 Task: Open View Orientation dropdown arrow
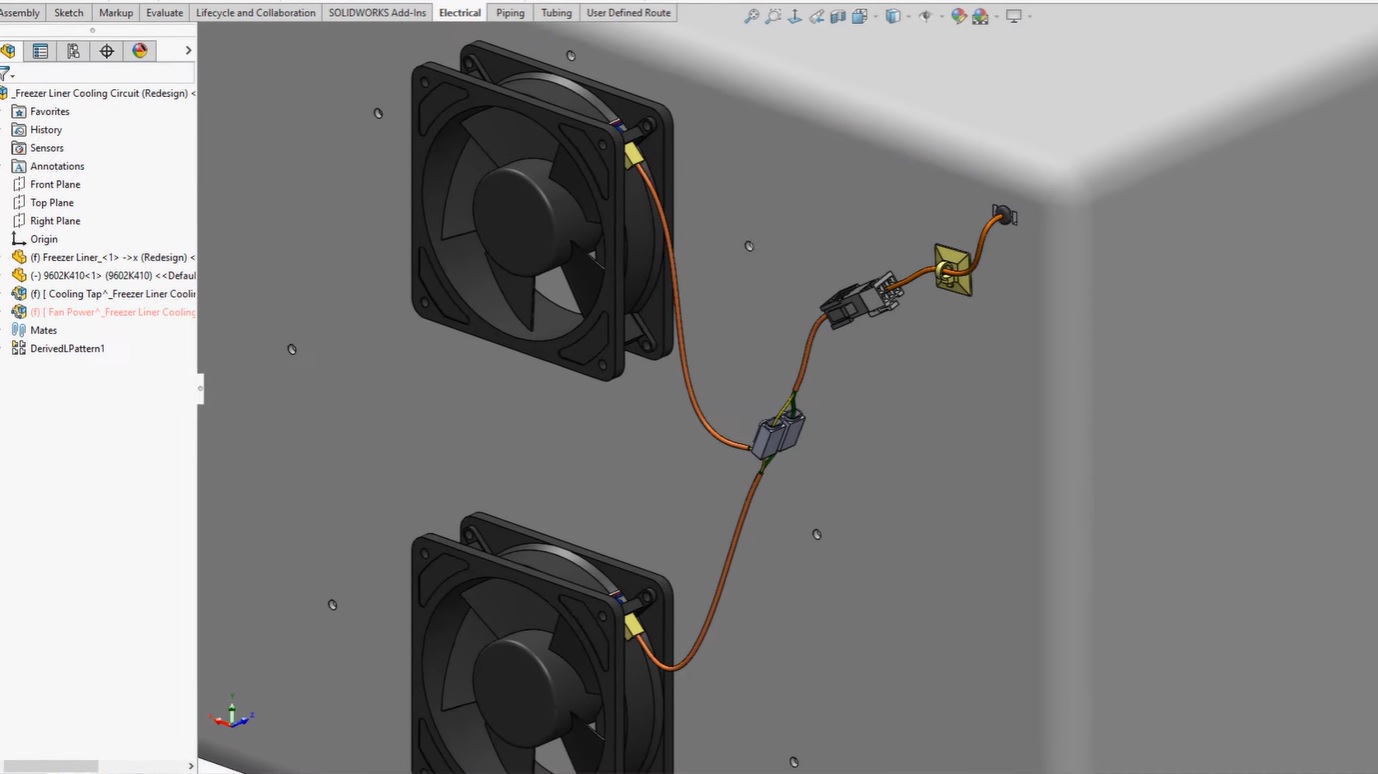[875, 17]
